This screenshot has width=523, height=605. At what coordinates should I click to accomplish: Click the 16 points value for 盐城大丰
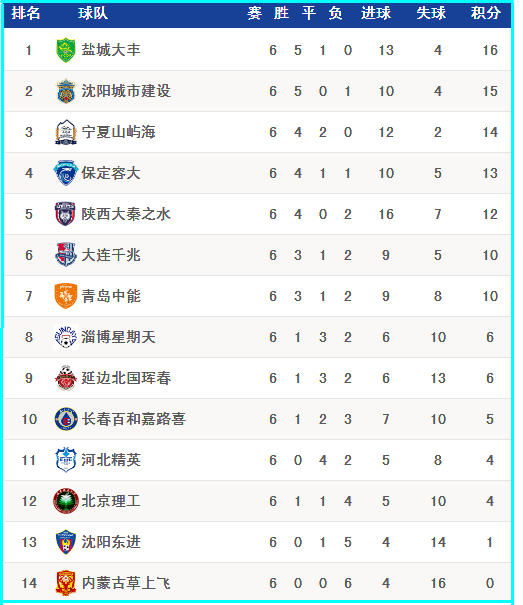tap(490, 50)
